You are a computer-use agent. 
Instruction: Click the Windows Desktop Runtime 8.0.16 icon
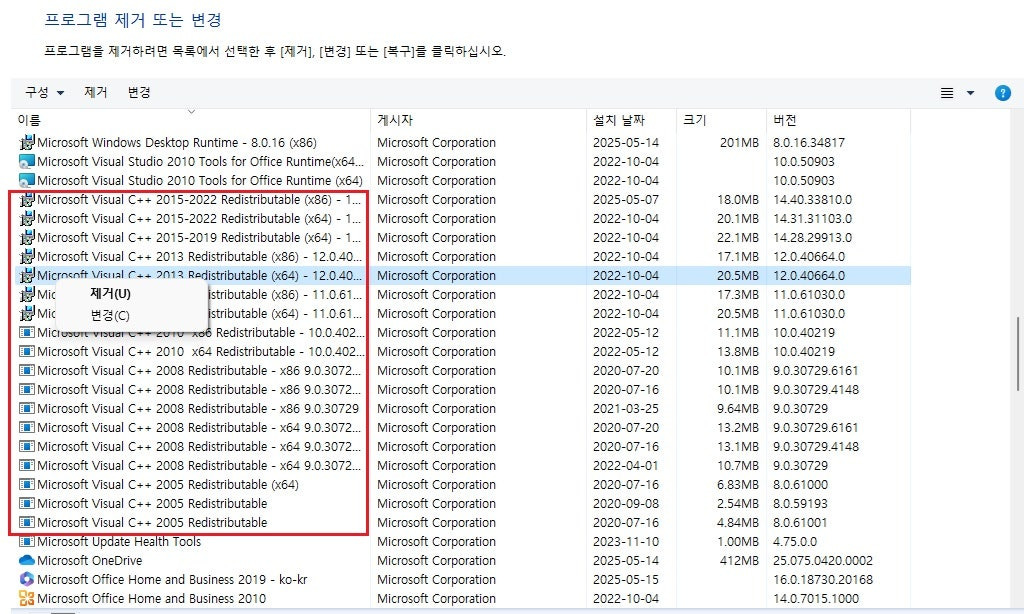(27, 142)
